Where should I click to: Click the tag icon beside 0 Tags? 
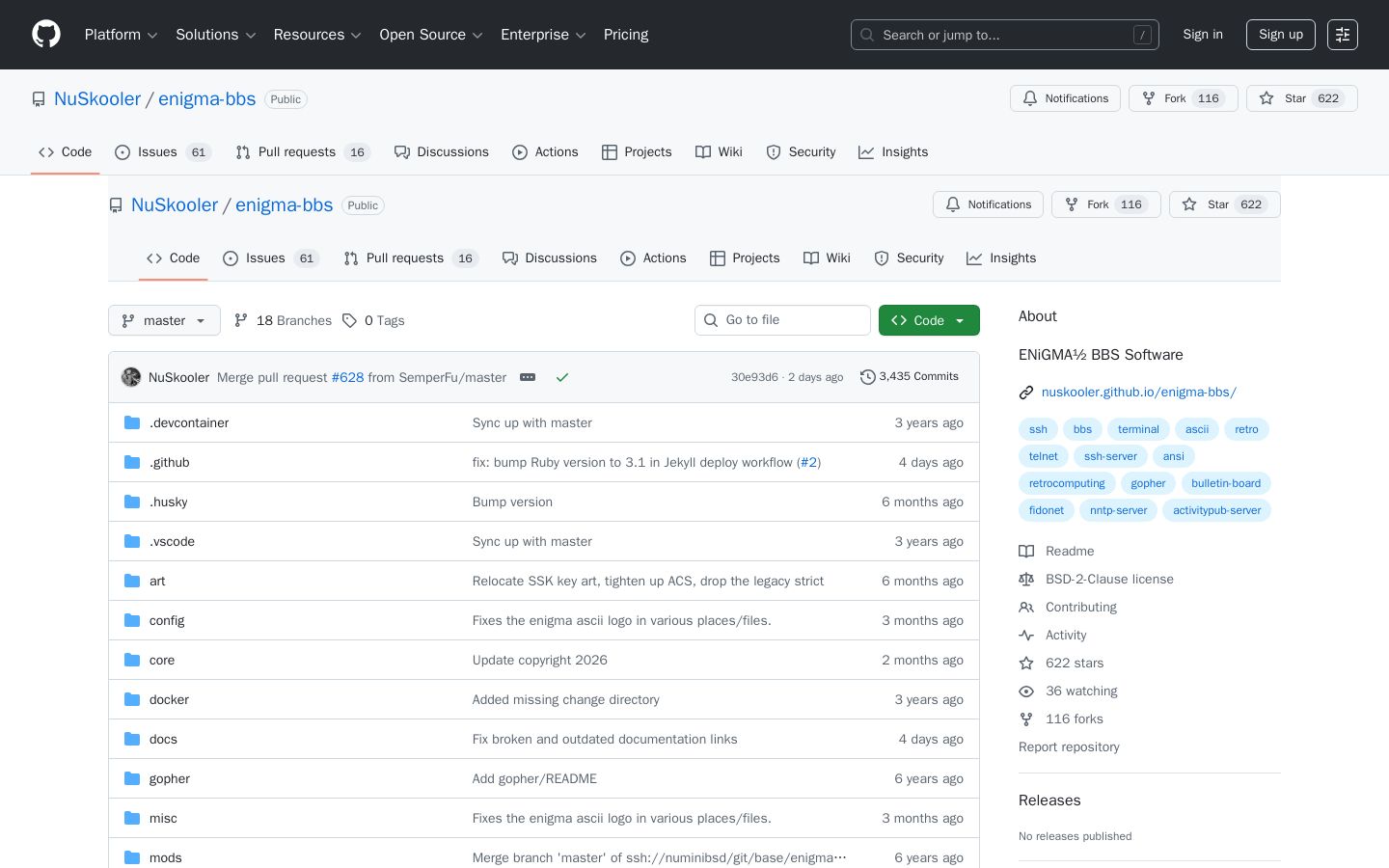(x=349, y=320)
